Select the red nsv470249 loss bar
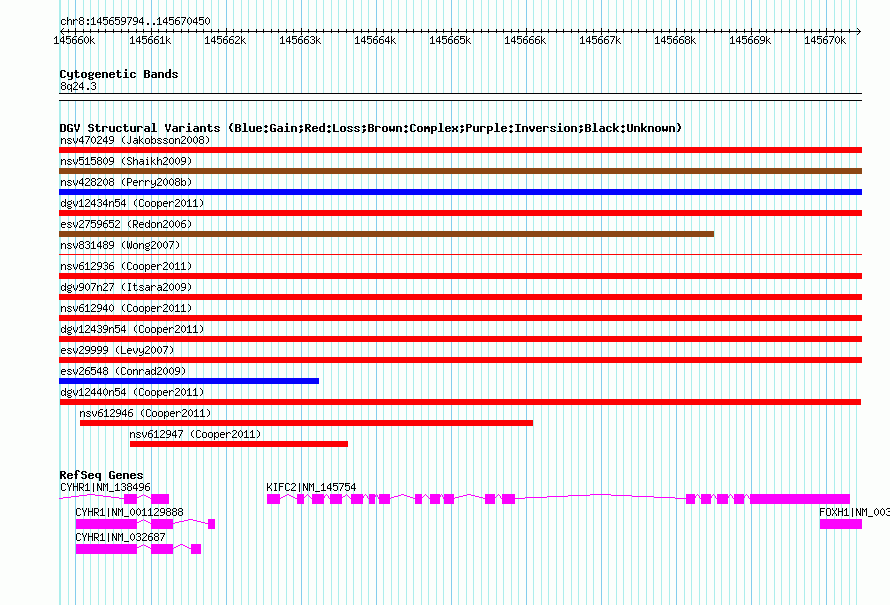This screenshot has height=605, width=890. (460, 150)
